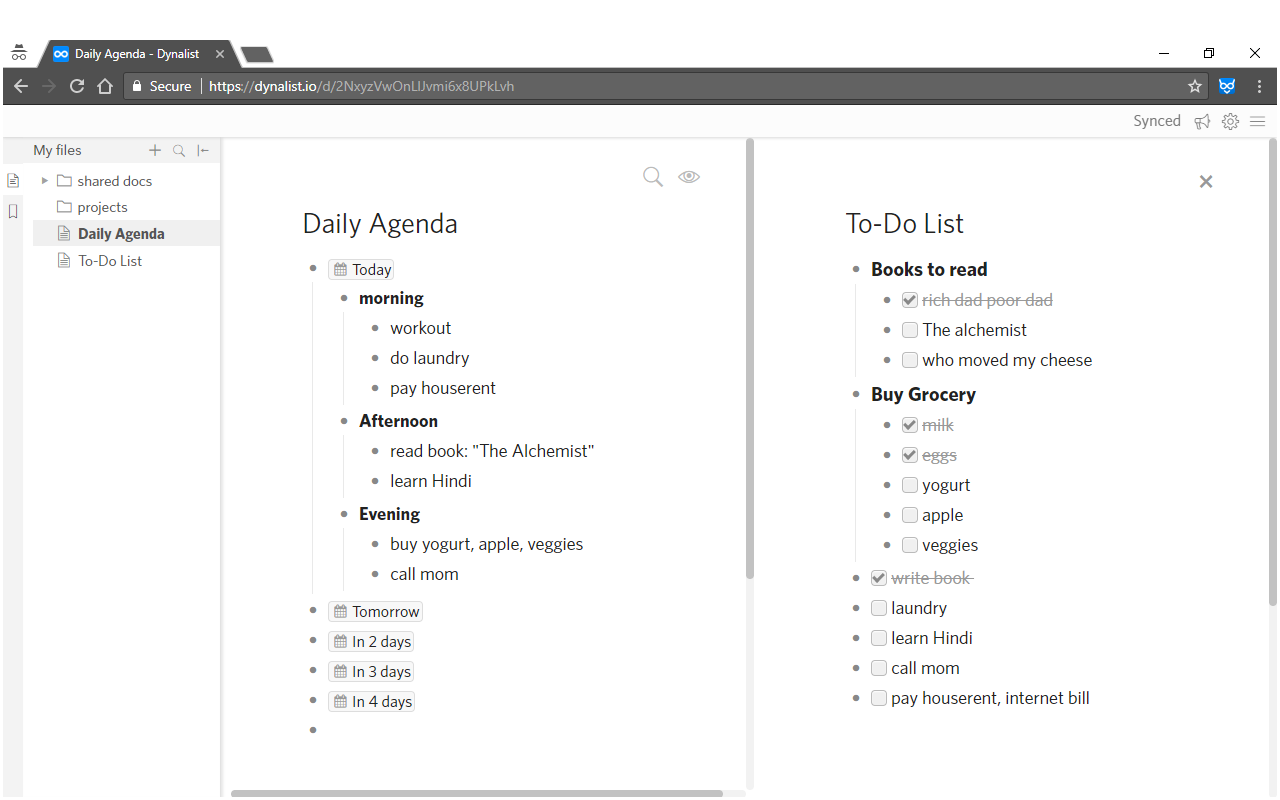This screenshot has height=800, width=1280.
Task: Search within the Daily Agenda document
Action: pyautogui.click(x=653, y=177)
